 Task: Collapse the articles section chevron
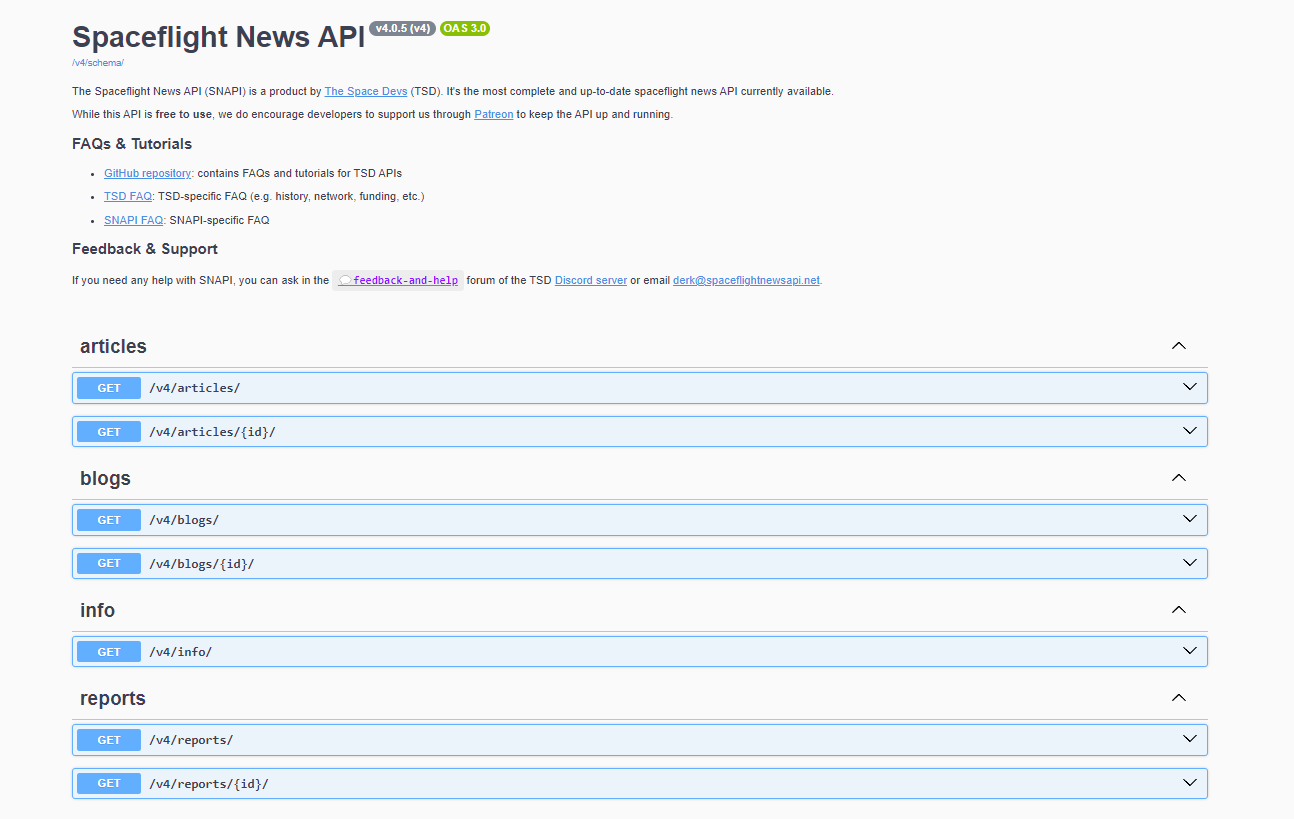pos(1178,345)
